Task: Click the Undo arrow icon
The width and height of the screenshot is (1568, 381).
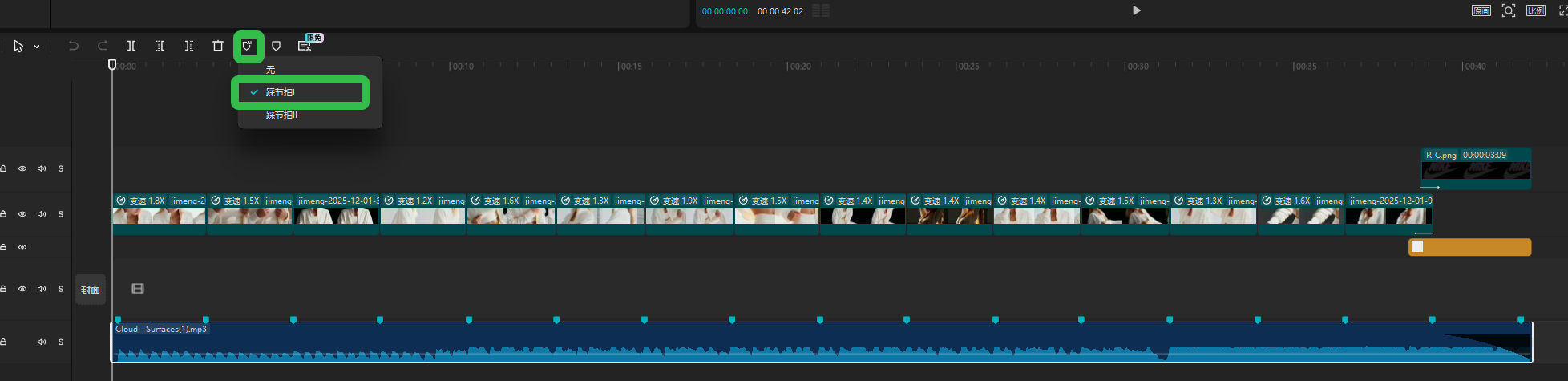Action: coord(74,46)
